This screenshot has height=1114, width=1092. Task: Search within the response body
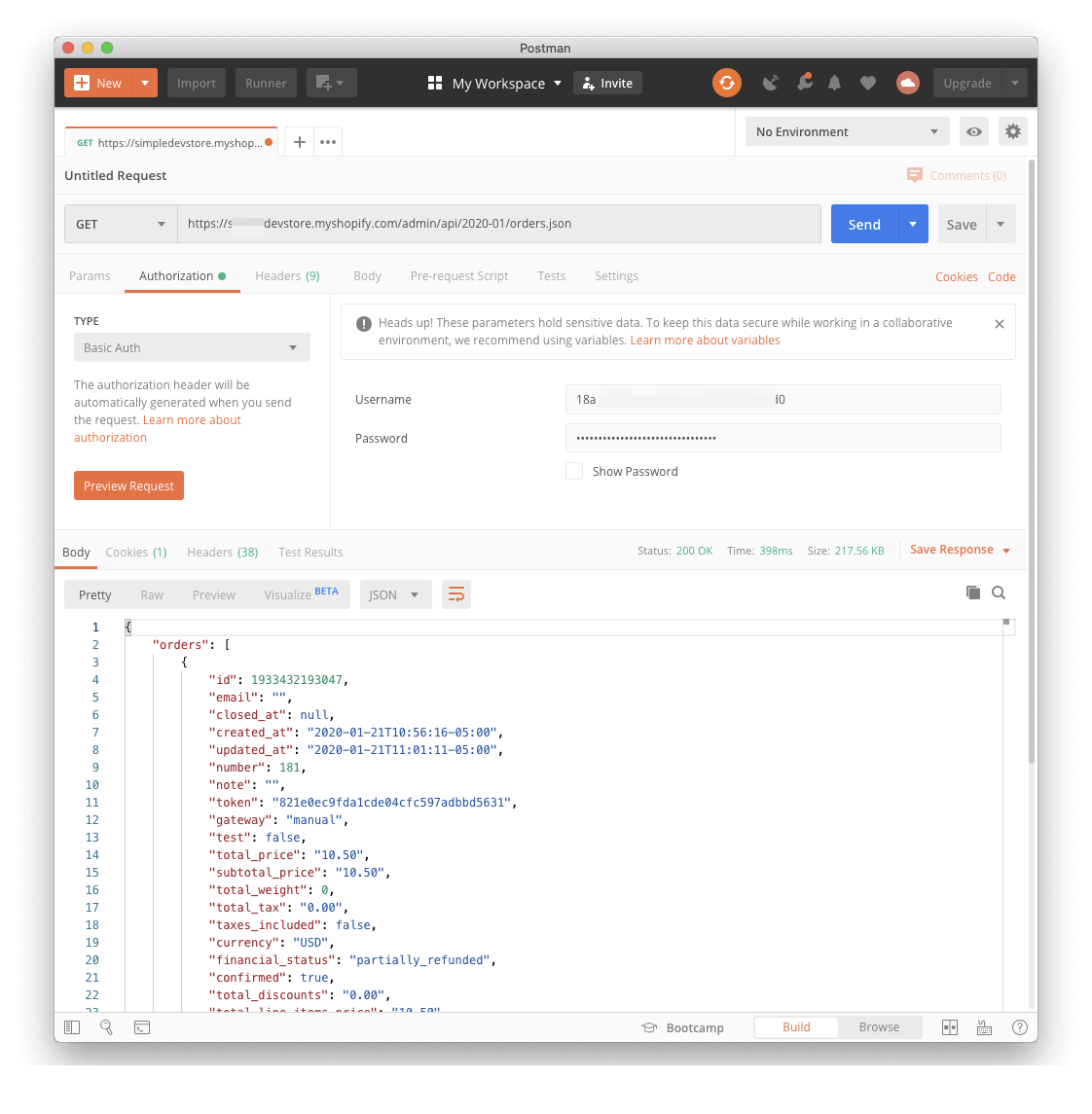click(x=999, y=593)
